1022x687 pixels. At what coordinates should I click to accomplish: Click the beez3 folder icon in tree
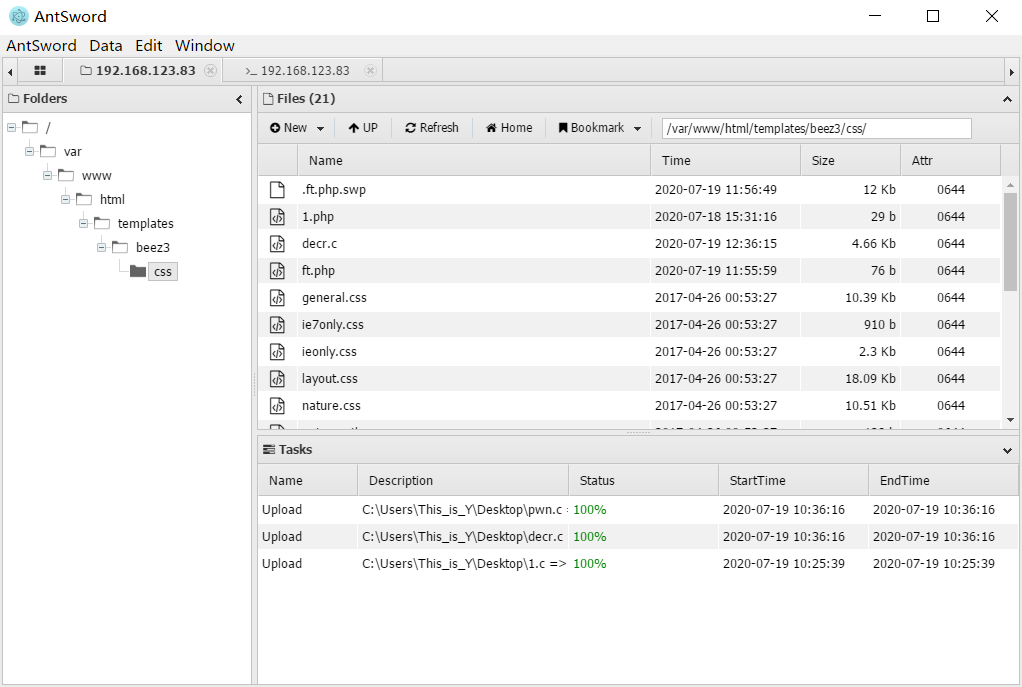coord(120,247)
